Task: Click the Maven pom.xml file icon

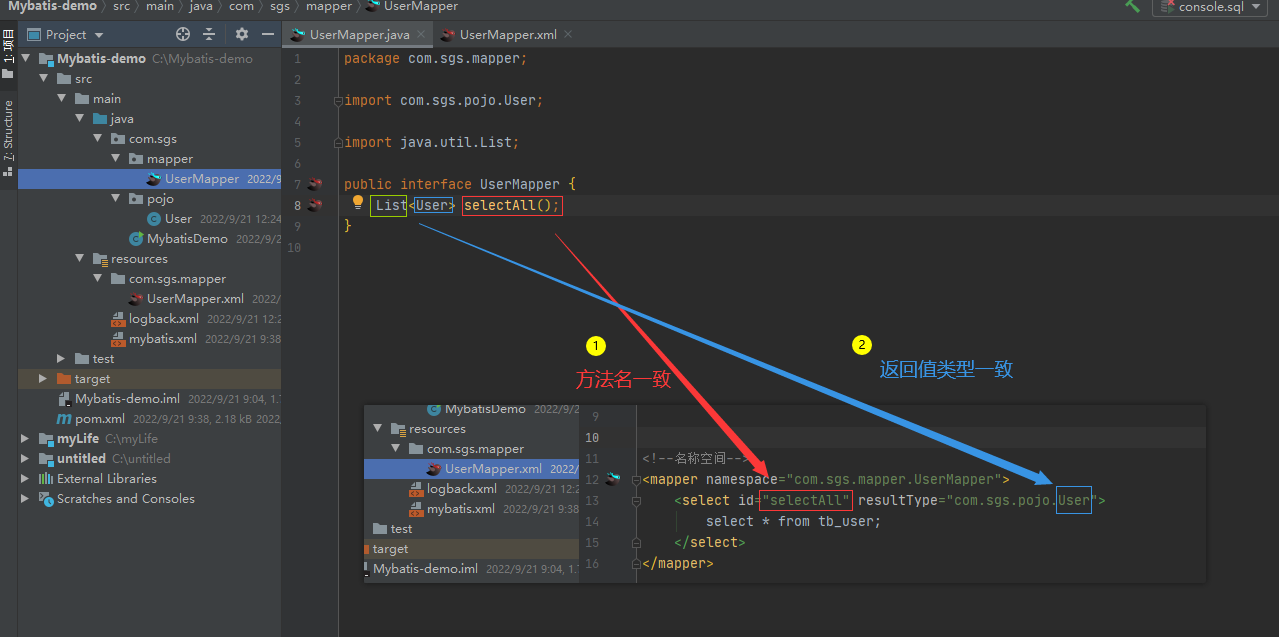Action: pyautogui.click(x=64, y=418)
